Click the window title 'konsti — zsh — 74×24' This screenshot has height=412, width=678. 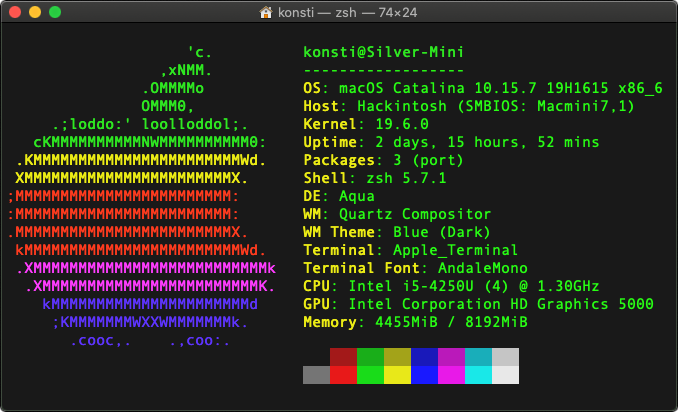[347, 13]
